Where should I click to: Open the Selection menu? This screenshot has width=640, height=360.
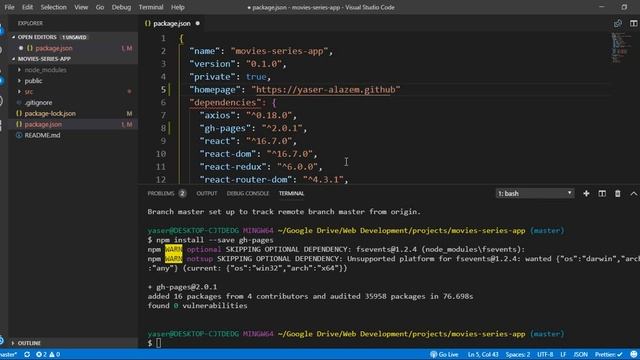pyautogui.click(x=53, y=7)
